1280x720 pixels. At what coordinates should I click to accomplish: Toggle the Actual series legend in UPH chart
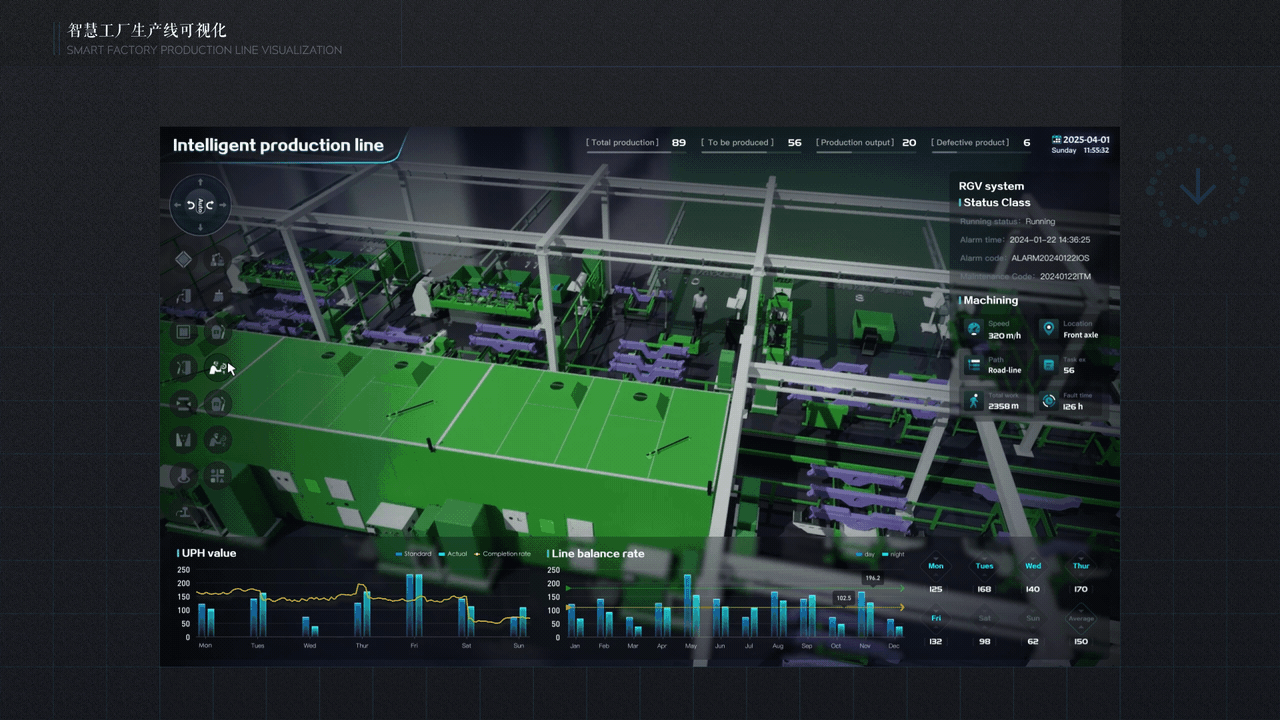tap(452, 553)
